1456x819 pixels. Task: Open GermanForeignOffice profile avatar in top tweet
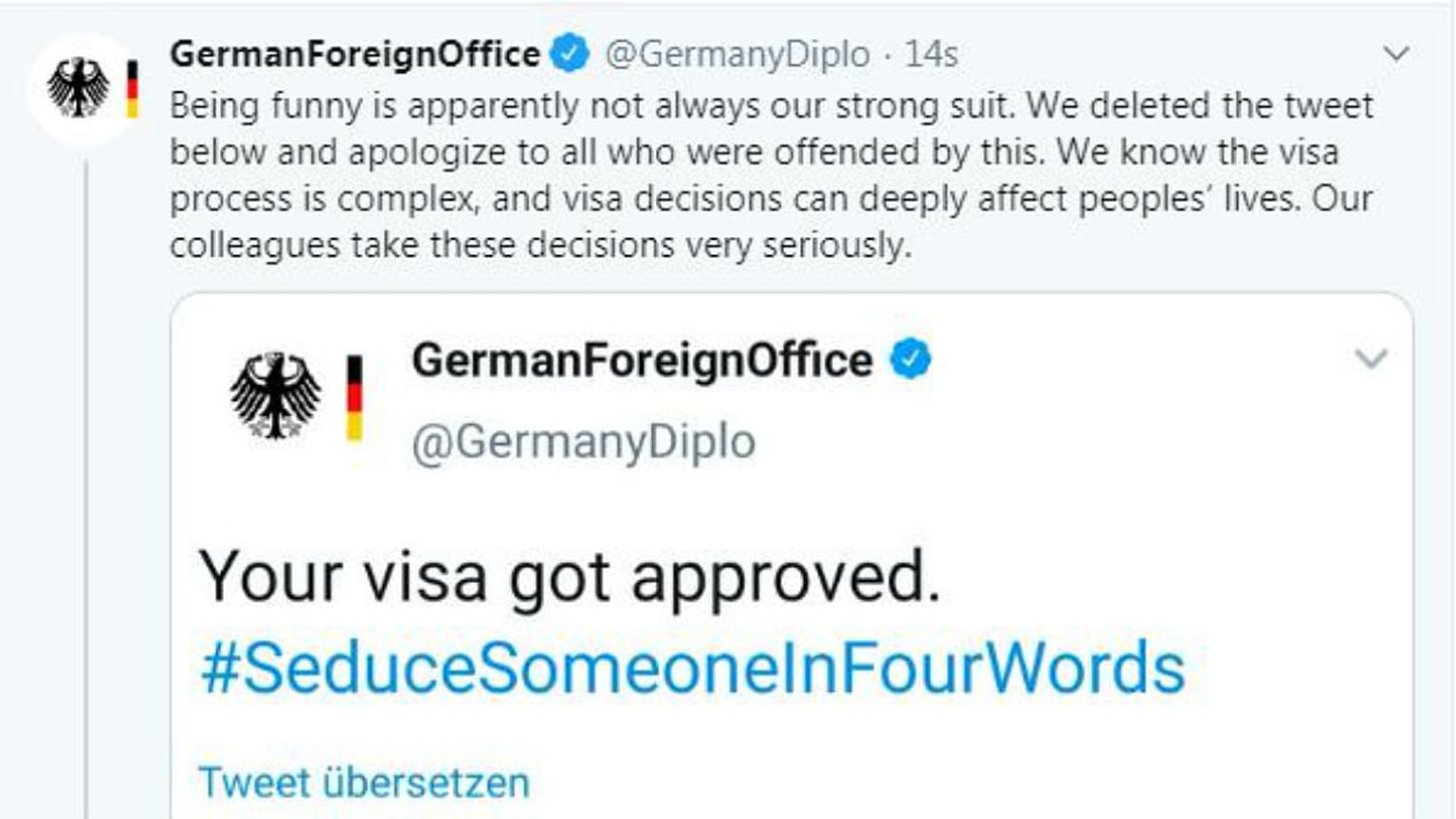pyautogui.click(x=85, y=88)
